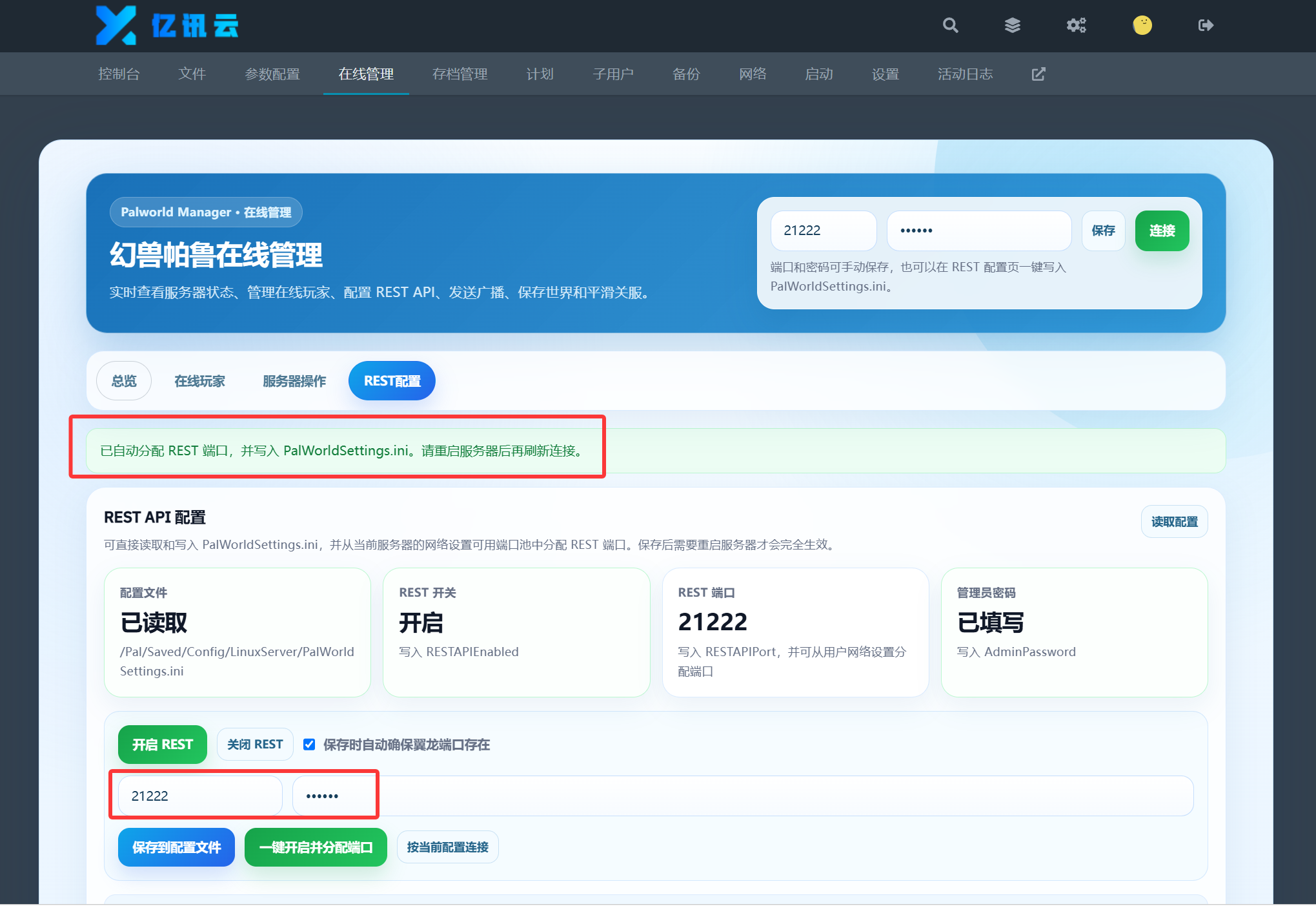
Task: Select the 在线管理 tab
Action: [x=366, y=74]
